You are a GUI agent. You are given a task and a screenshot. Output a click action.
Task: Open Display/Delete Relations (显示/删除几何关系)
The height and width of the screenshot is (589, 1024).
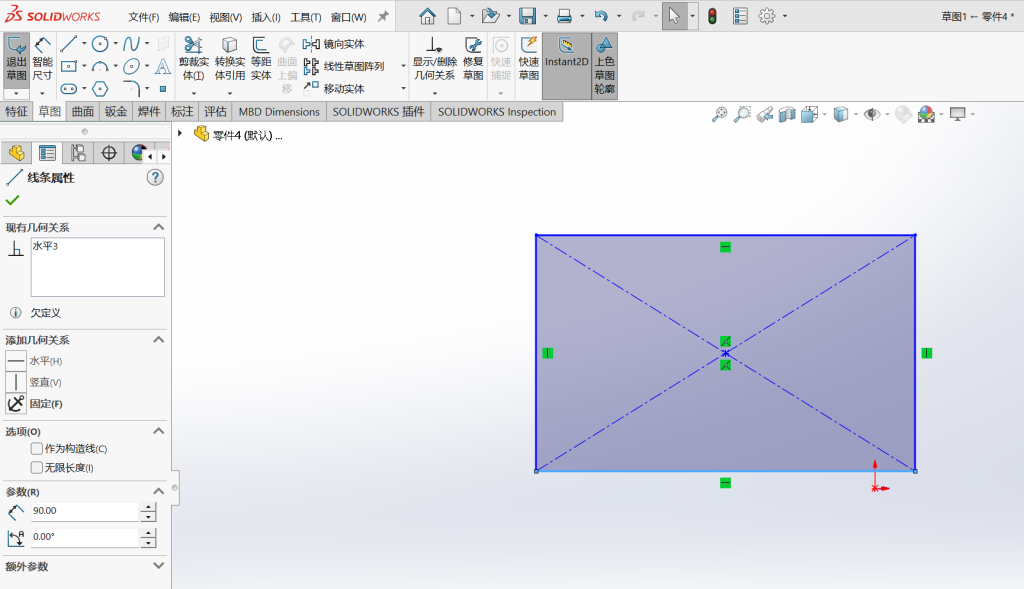[434, 59]
